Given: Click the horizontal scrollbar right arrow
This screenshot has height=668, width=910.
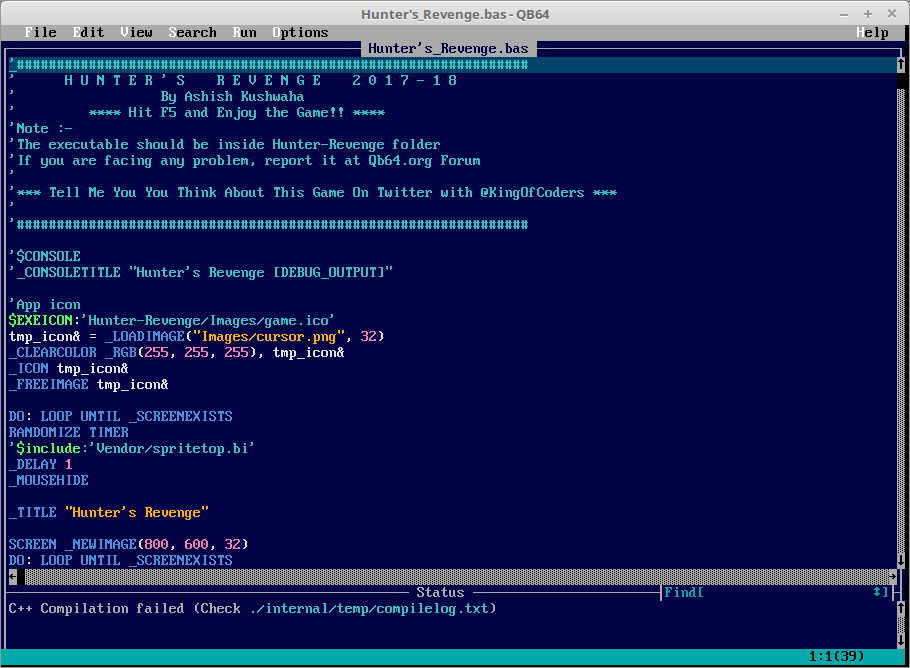Looking at the screenshot, I should click(x=892, y=577).
